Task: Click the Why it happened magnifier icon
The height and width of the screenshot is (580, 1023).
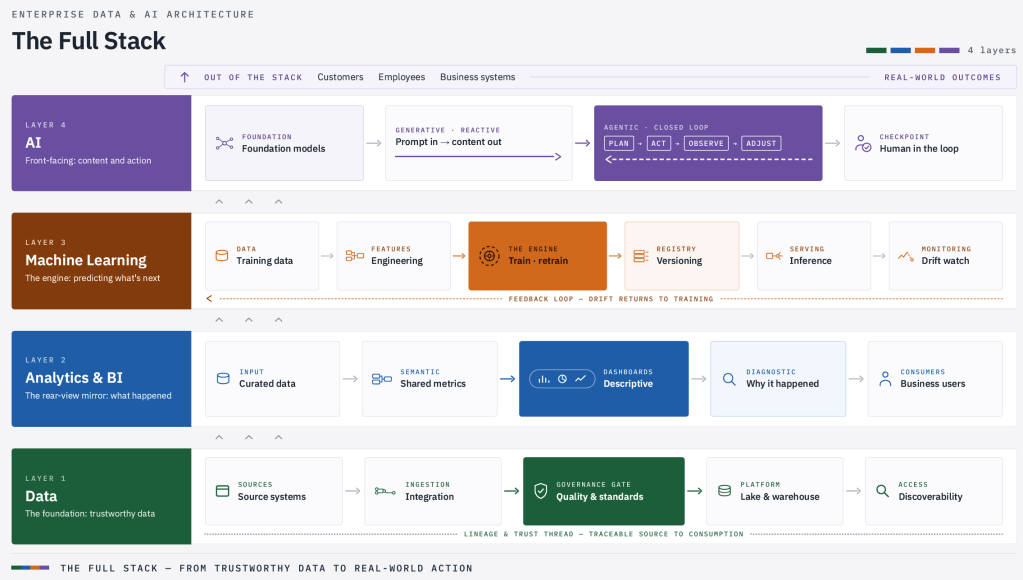Action: 729,378
